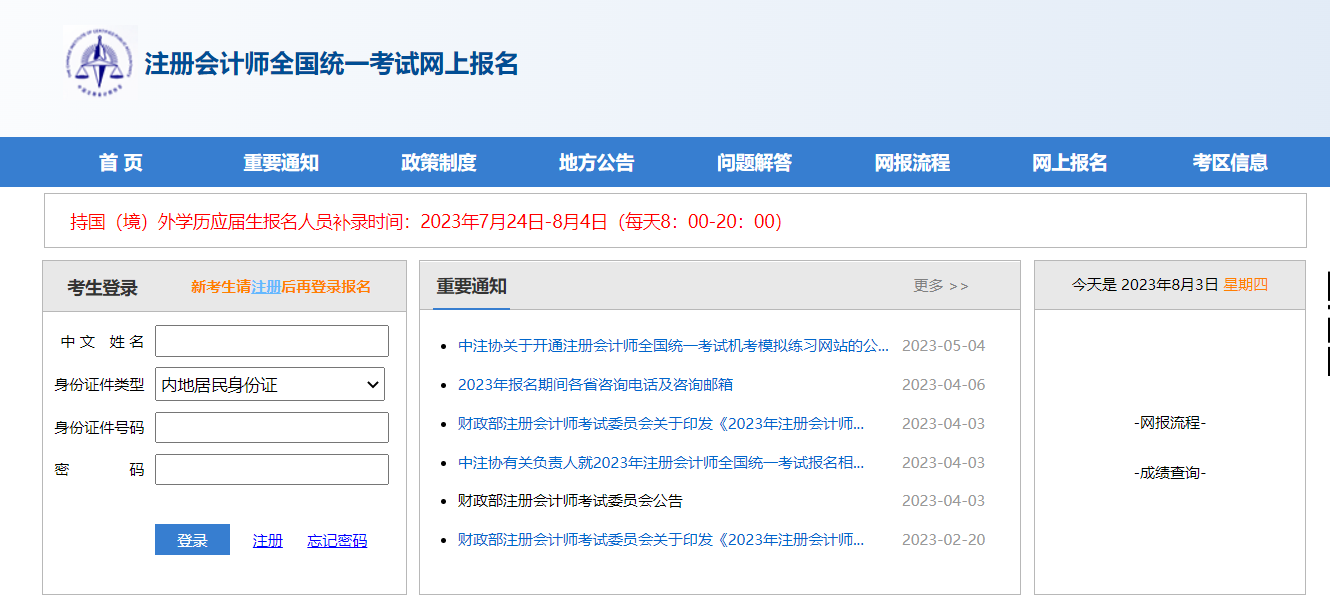
Task: Click 注册 link next to login button
Action: coord(268,541)
